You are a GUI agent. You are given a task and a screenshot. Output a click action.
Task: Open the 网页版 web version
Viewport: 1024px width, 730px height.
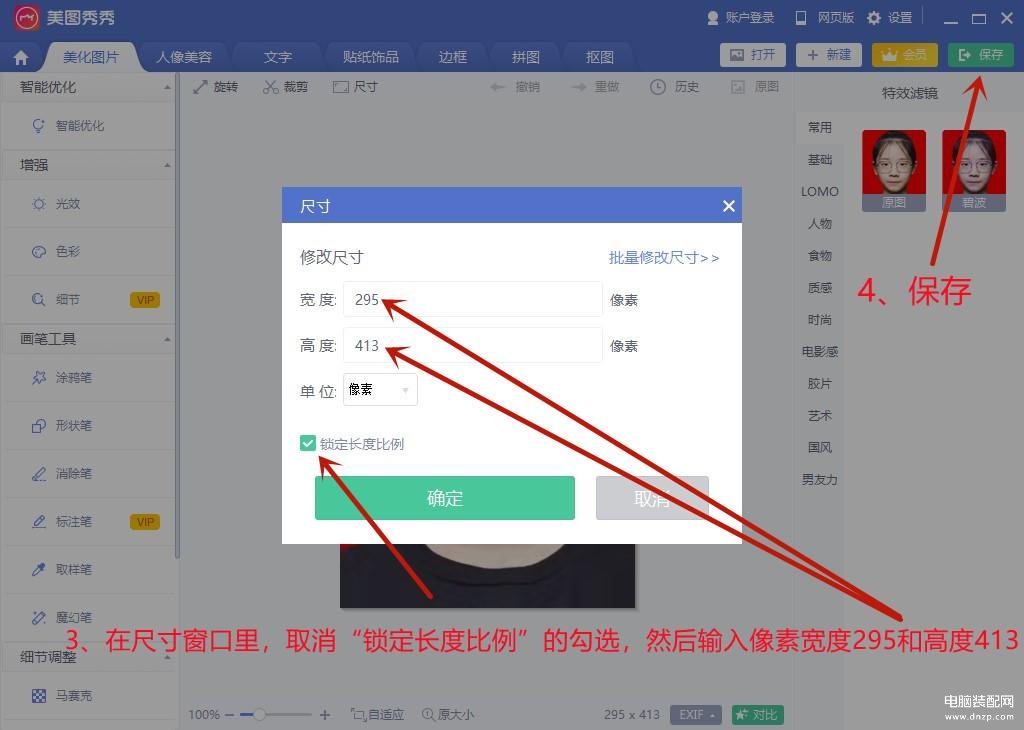click(824, 18)
